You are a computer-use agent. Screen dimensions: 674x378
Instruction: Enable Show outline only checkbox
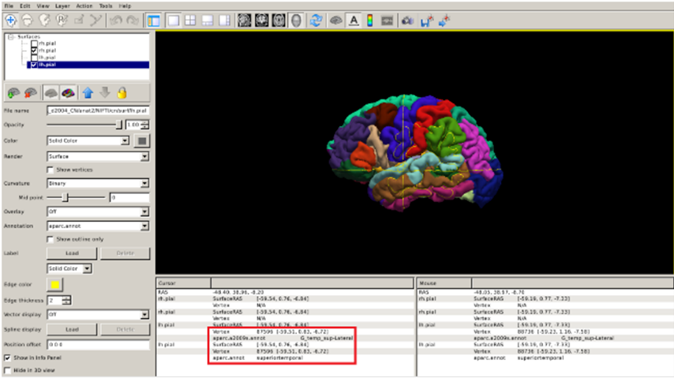tap(50, 239)
